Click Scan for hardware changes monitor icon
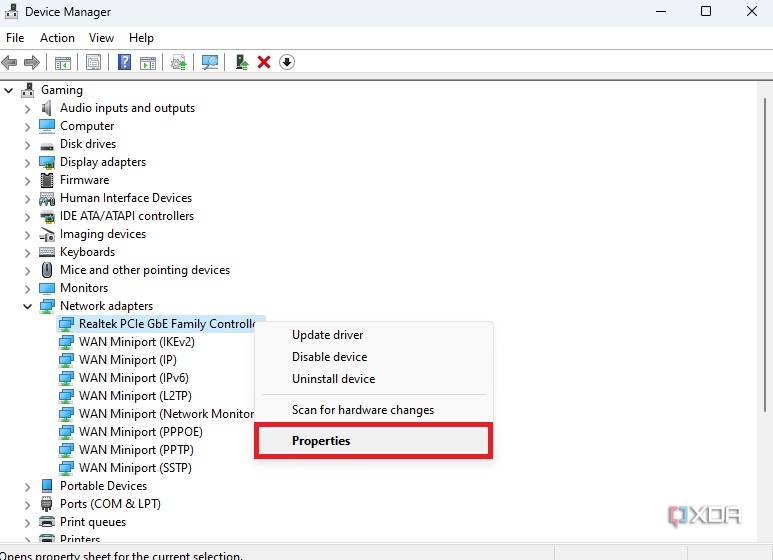The height and width of the screenshot is (560, 773). (210, 63)
